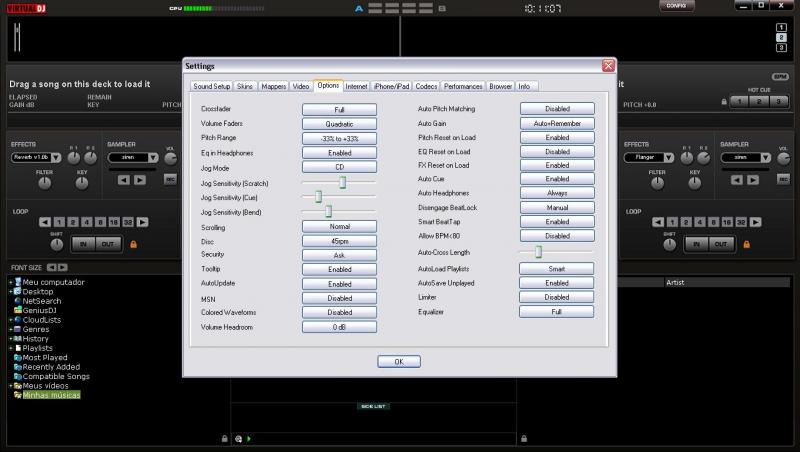The width and height of the screenshot is (800, 452).
Task: Click the left deck FILTER knob
Action: click(44, 183)
